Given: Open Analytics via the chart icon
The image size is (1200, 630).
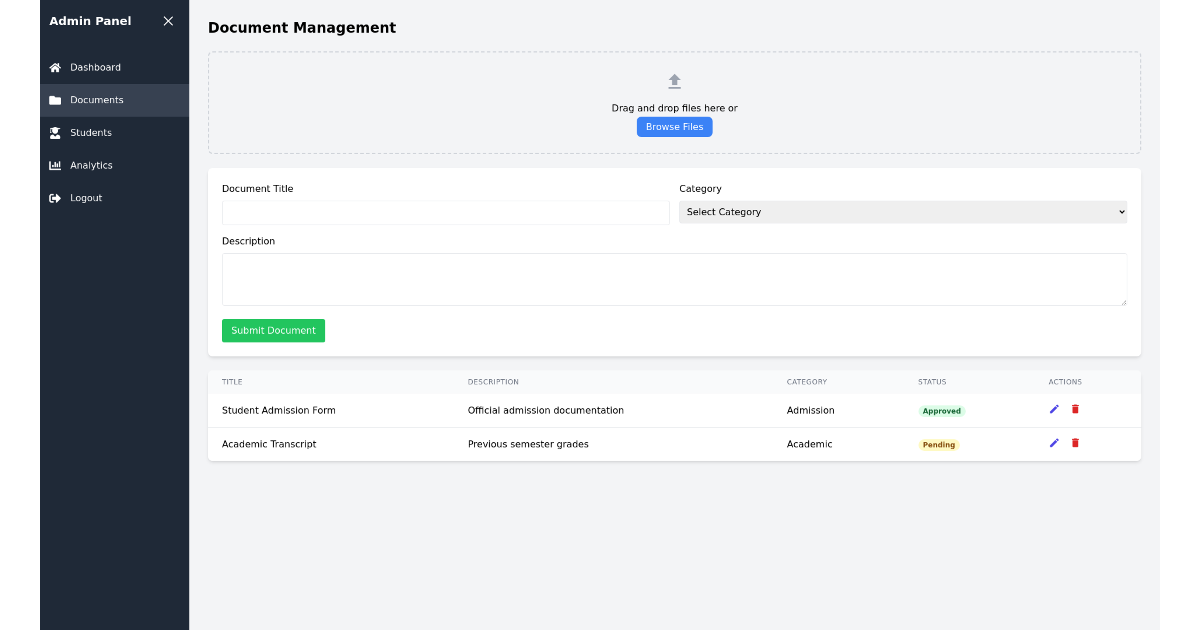Looking at the screenshot, I should [54, 165].
